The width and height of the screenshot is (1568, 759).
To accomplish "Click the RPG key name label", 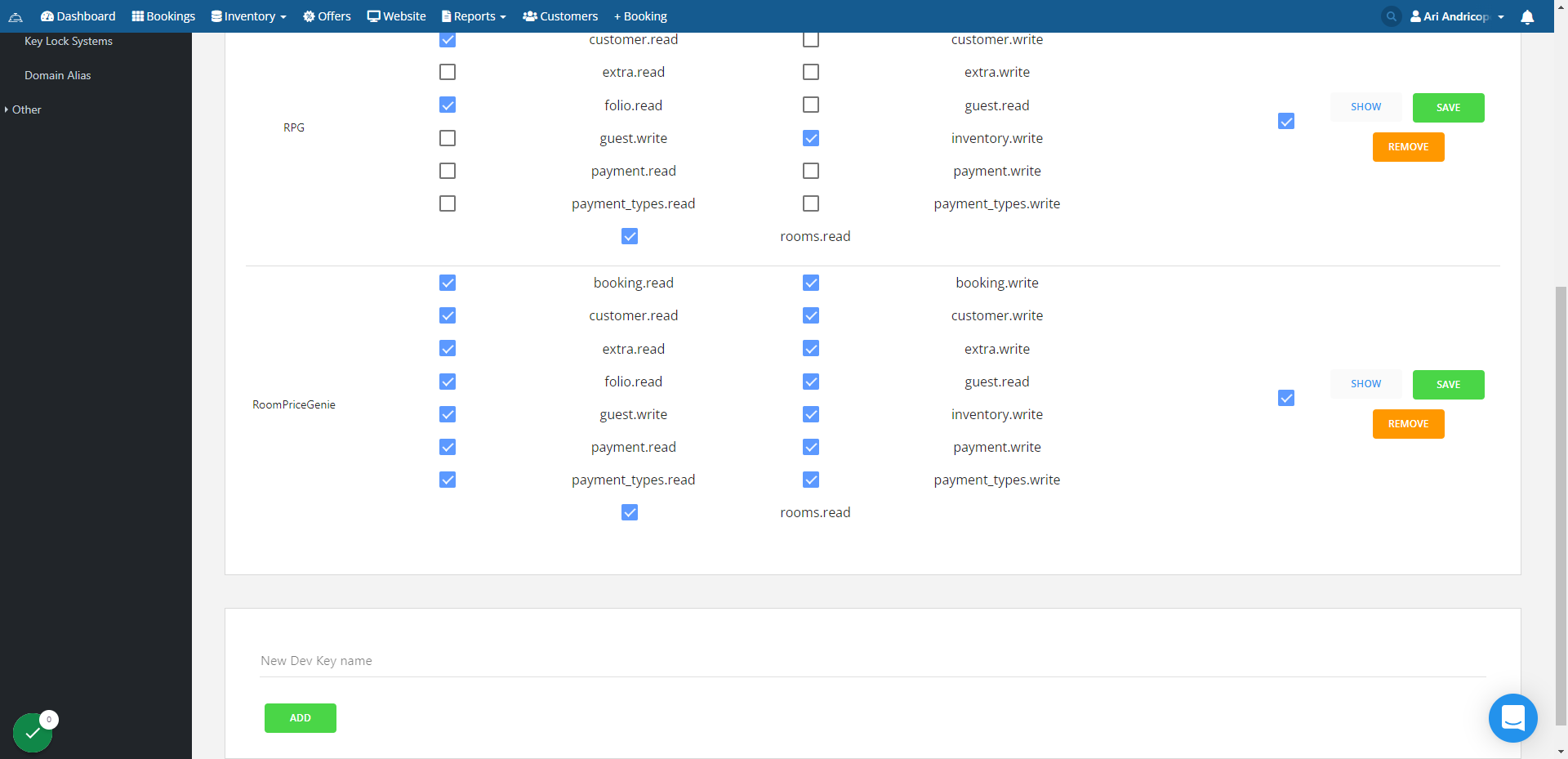I will [x=294, y=127].
